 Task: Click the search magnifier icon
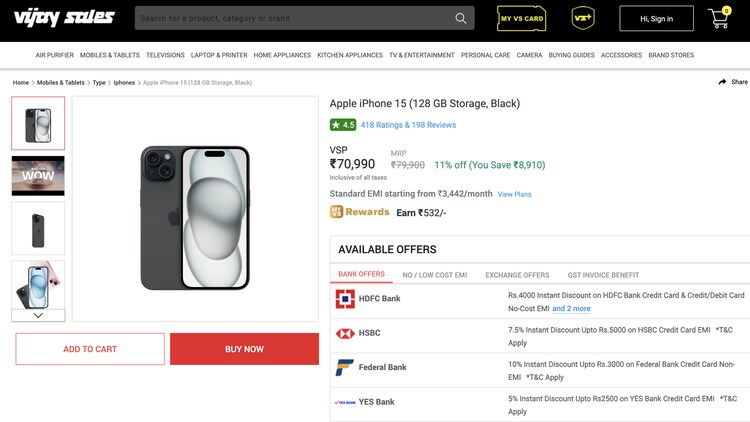461,18
